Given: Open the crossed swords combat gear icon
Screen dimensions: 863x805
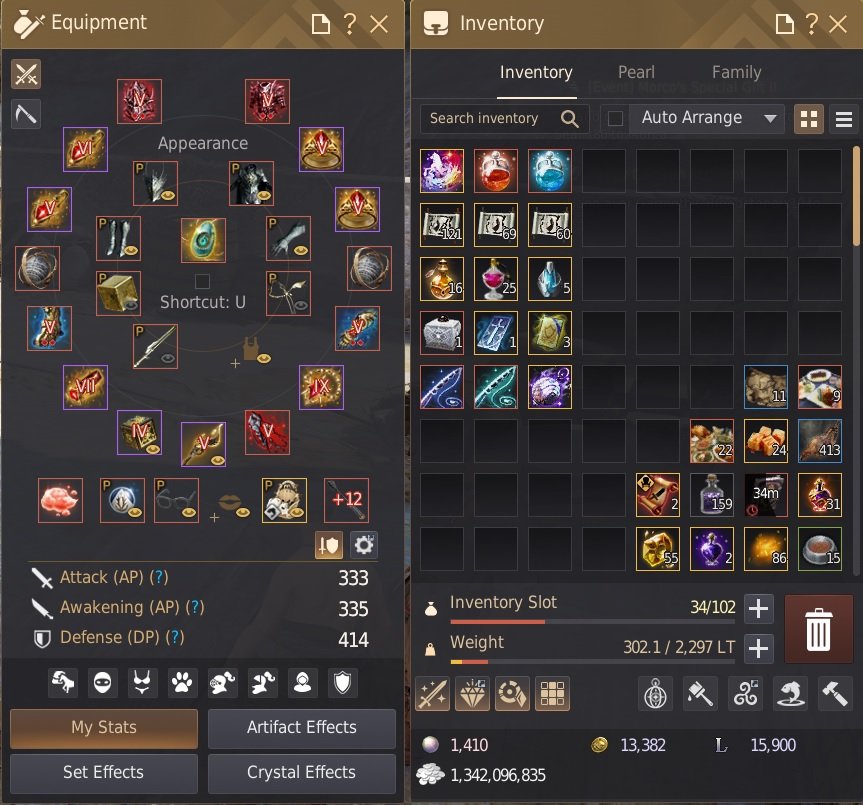Looking at the screenshot, I should coord(26,74).
